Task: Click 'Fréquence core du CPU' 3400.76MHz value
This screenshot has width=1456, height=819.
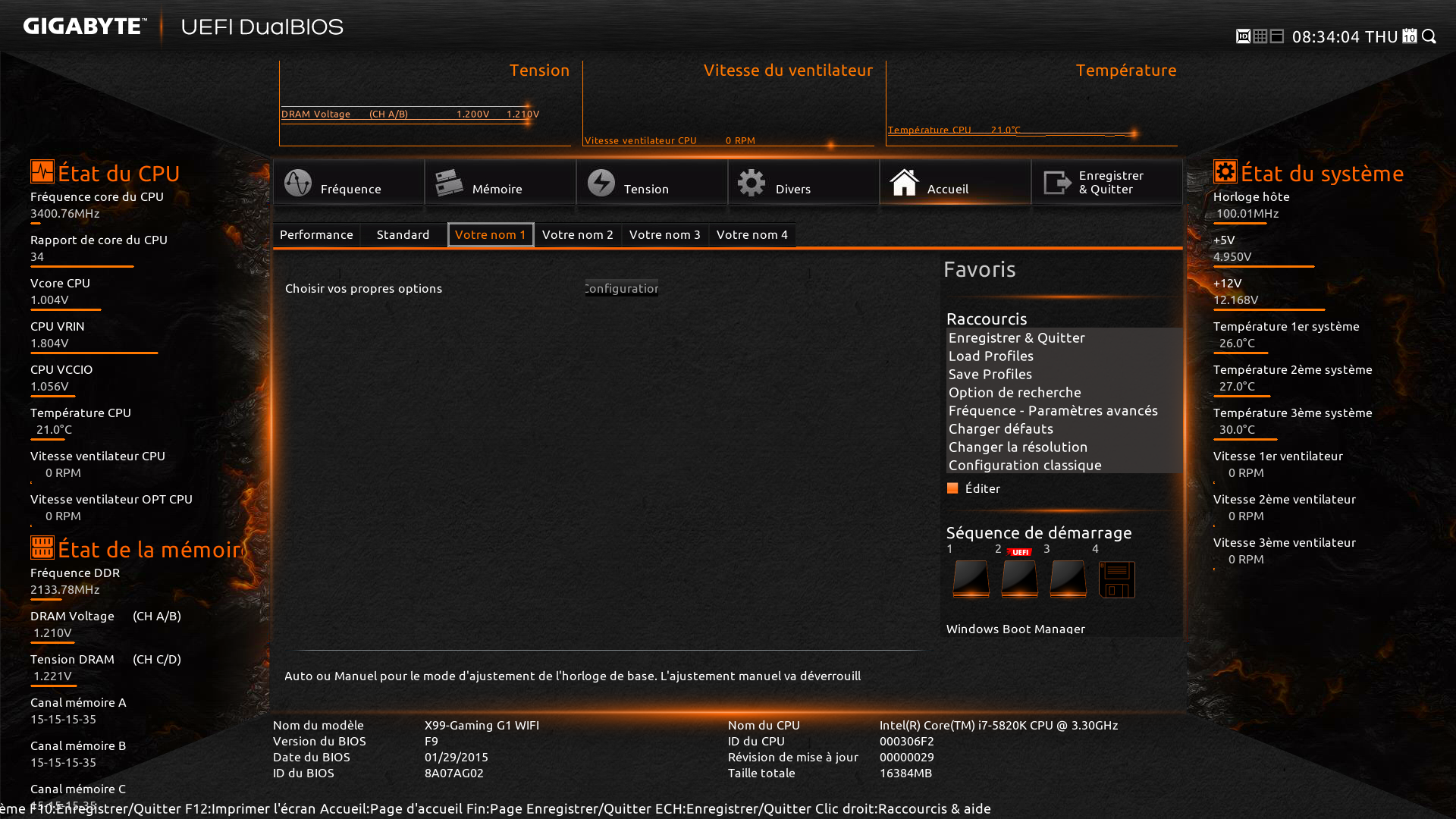Action: tap(65, 213)
